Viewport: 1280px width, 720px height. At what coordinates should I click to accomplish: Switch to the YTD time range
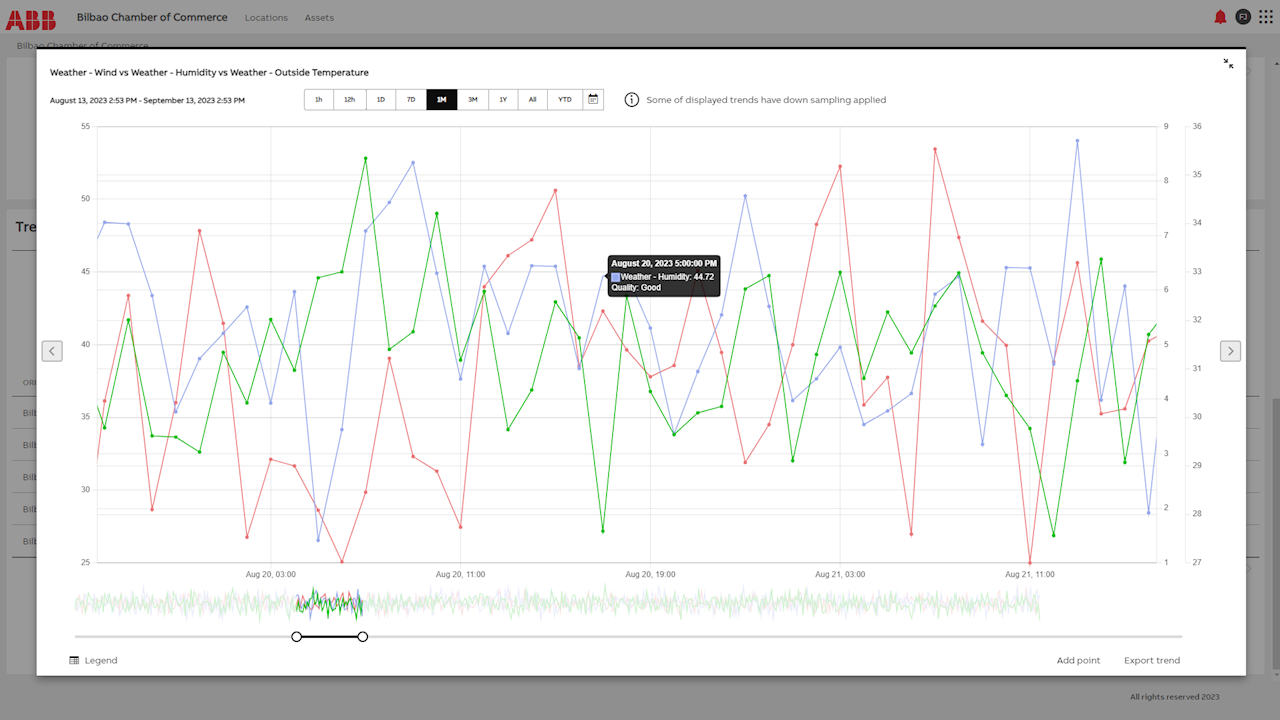565,100
